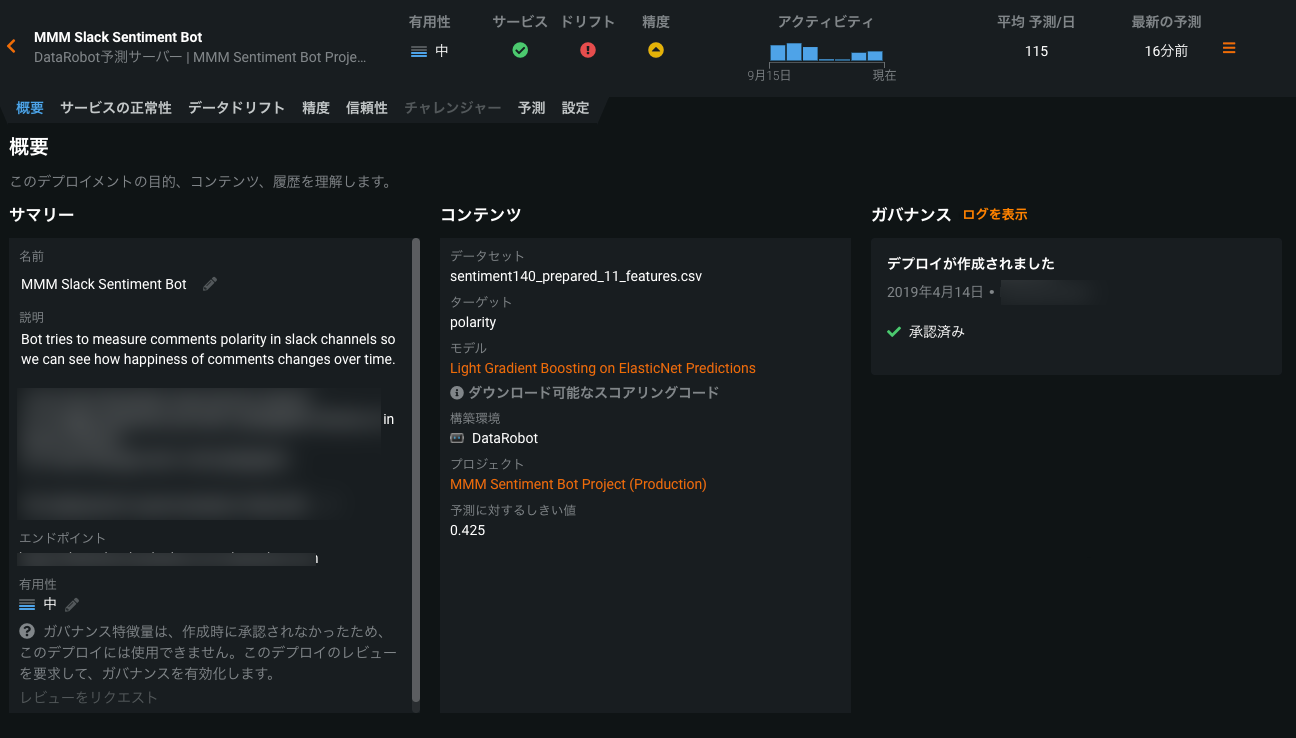The height and width of the screenshot is (738, 1296).
Task: Click info icon beside downloadable scoring code
Action: pyautogui.click(x=457, y=393)
